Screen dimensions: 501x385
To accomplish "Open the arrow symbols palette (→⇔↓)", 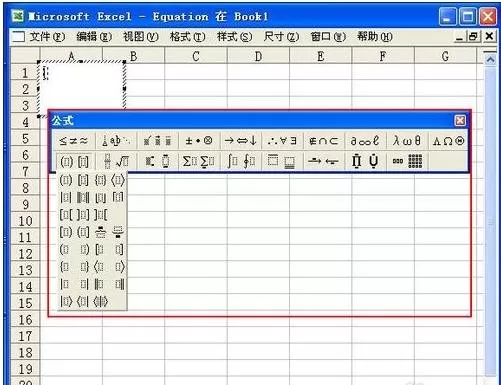I will (241, 141).
